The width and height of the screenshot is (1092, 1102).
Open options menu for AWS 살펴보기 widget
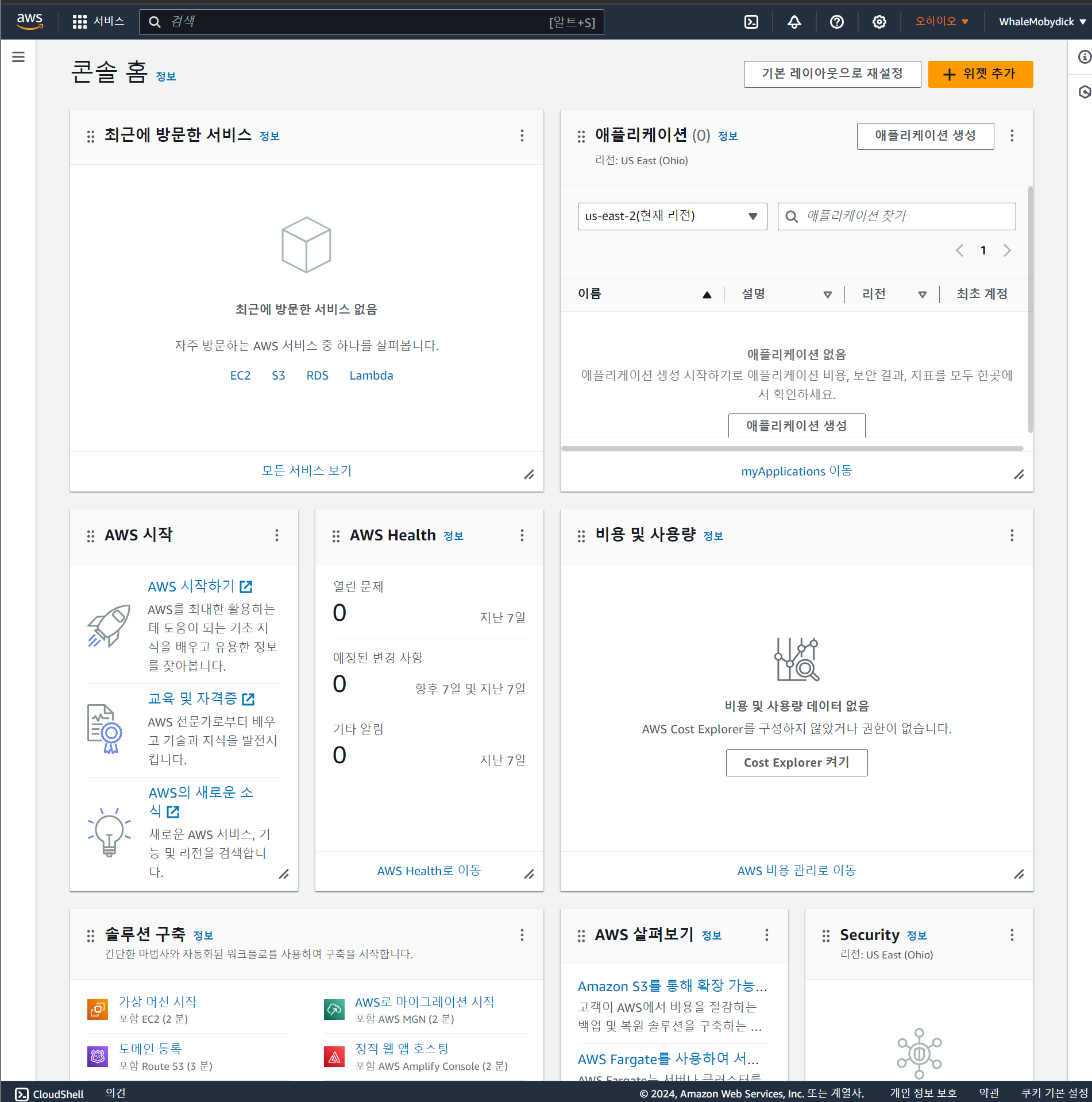pyautogui.click(x=766, y=935)
